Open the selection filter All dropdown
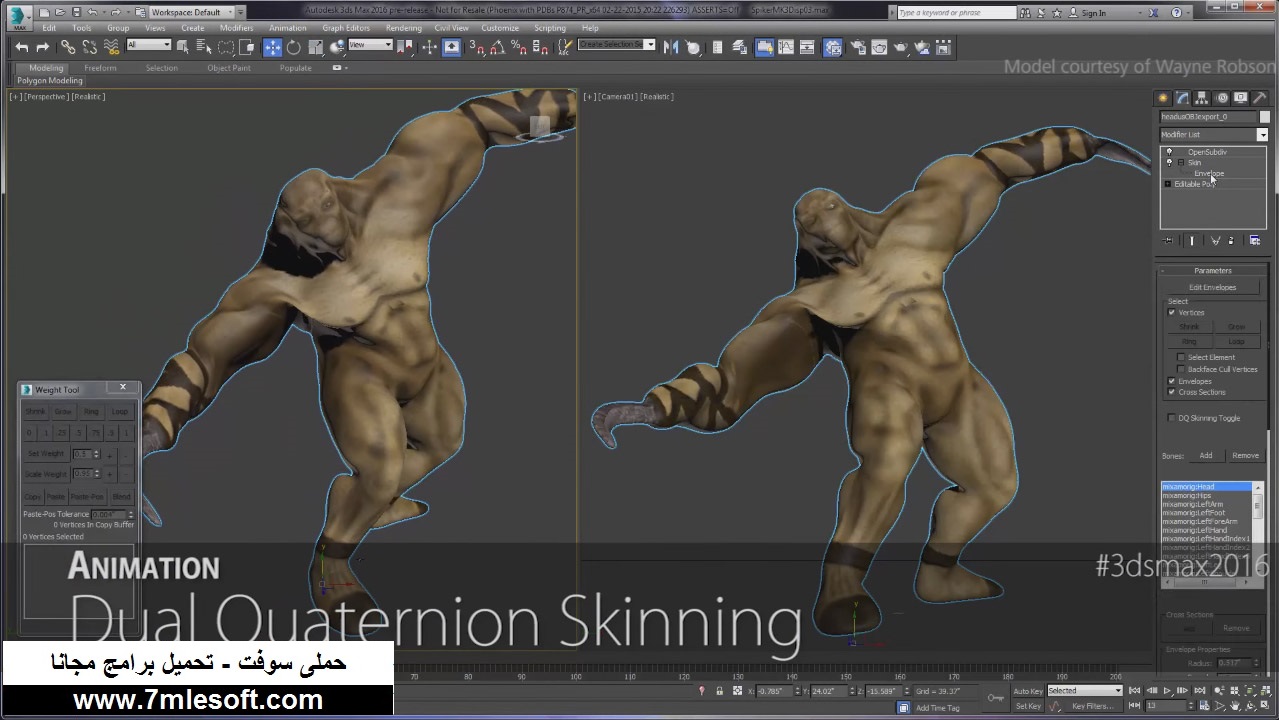 pyautogui.click(x=148, y=45)
